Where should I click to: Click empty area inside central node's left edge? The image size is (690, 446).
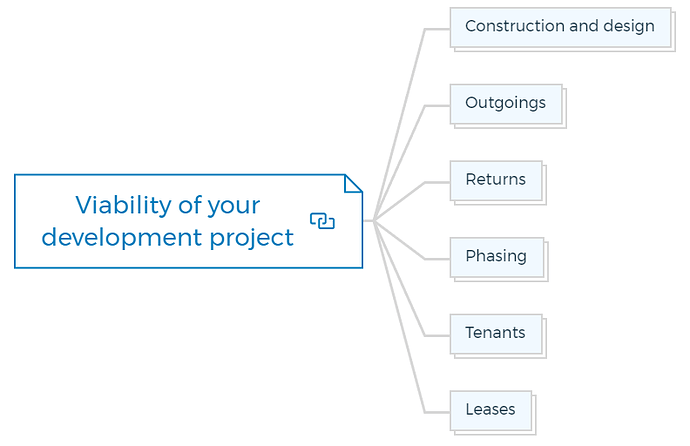(x=27, y=221)
